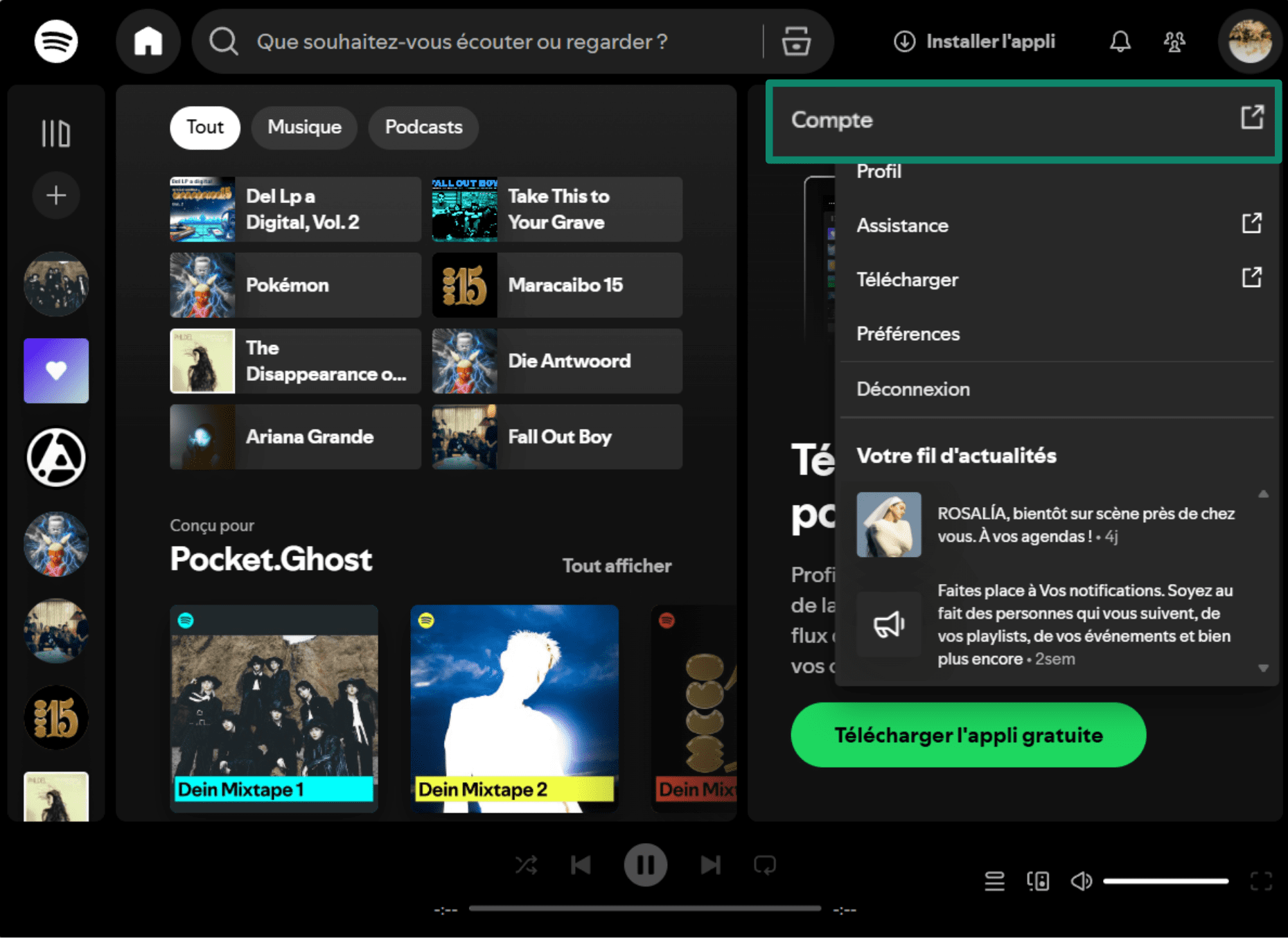Click the plus icon to create playlist

[x=56, y=195]
